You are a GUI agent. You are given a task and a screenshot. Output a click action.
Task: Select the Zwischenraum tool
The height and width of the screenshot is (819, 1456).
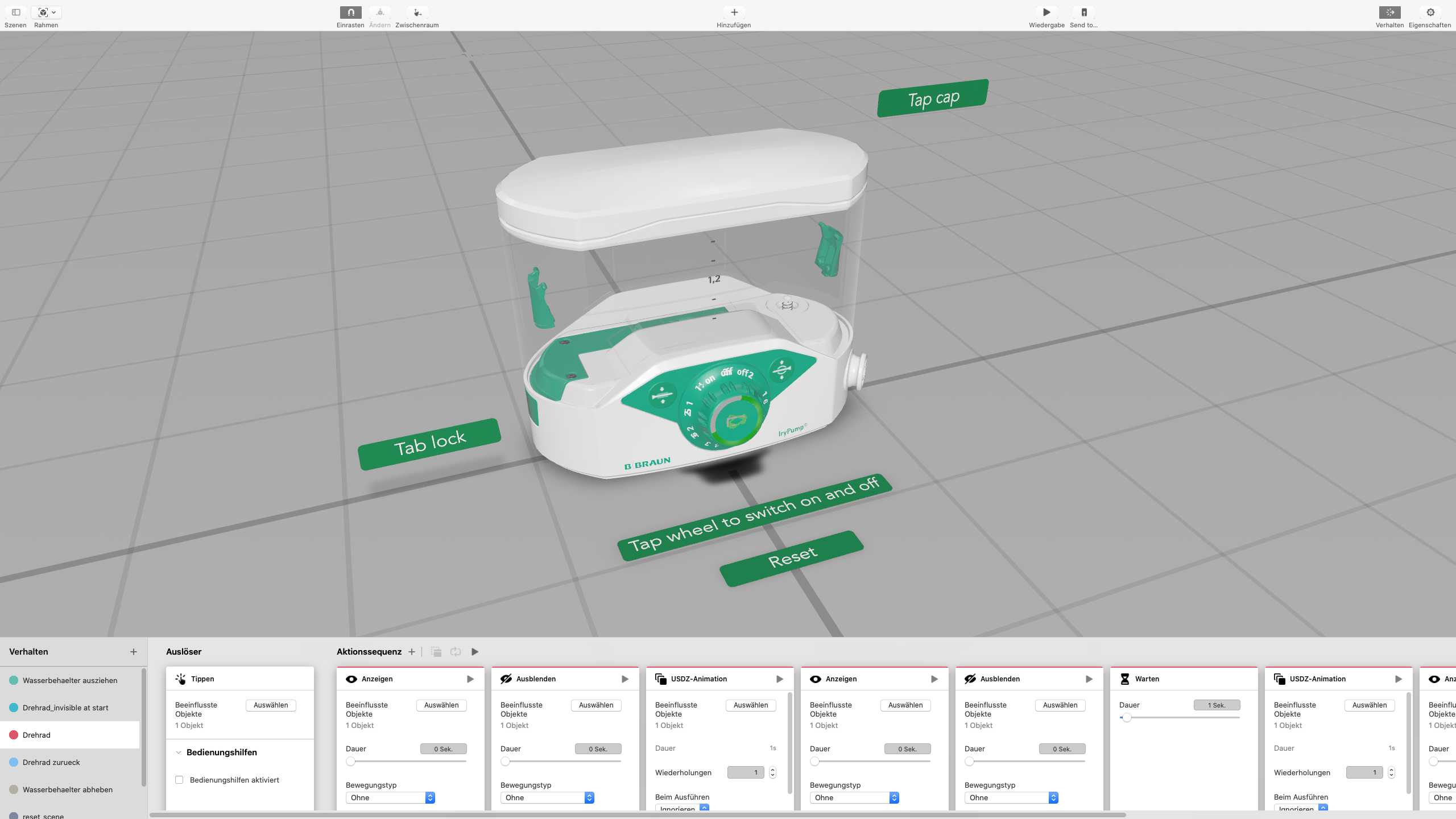click(417, 13)
